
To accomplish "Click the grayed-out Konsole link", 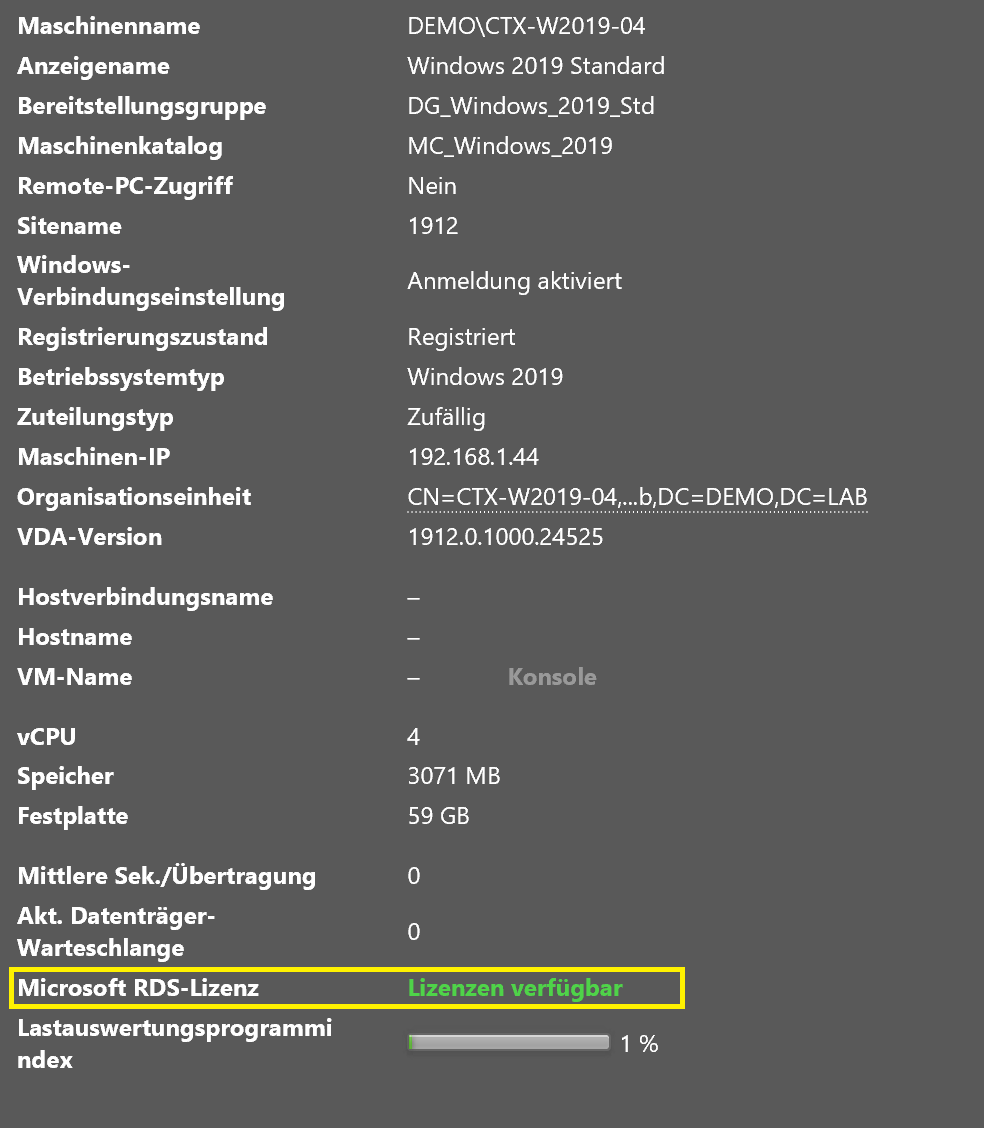I will point(551,677).
